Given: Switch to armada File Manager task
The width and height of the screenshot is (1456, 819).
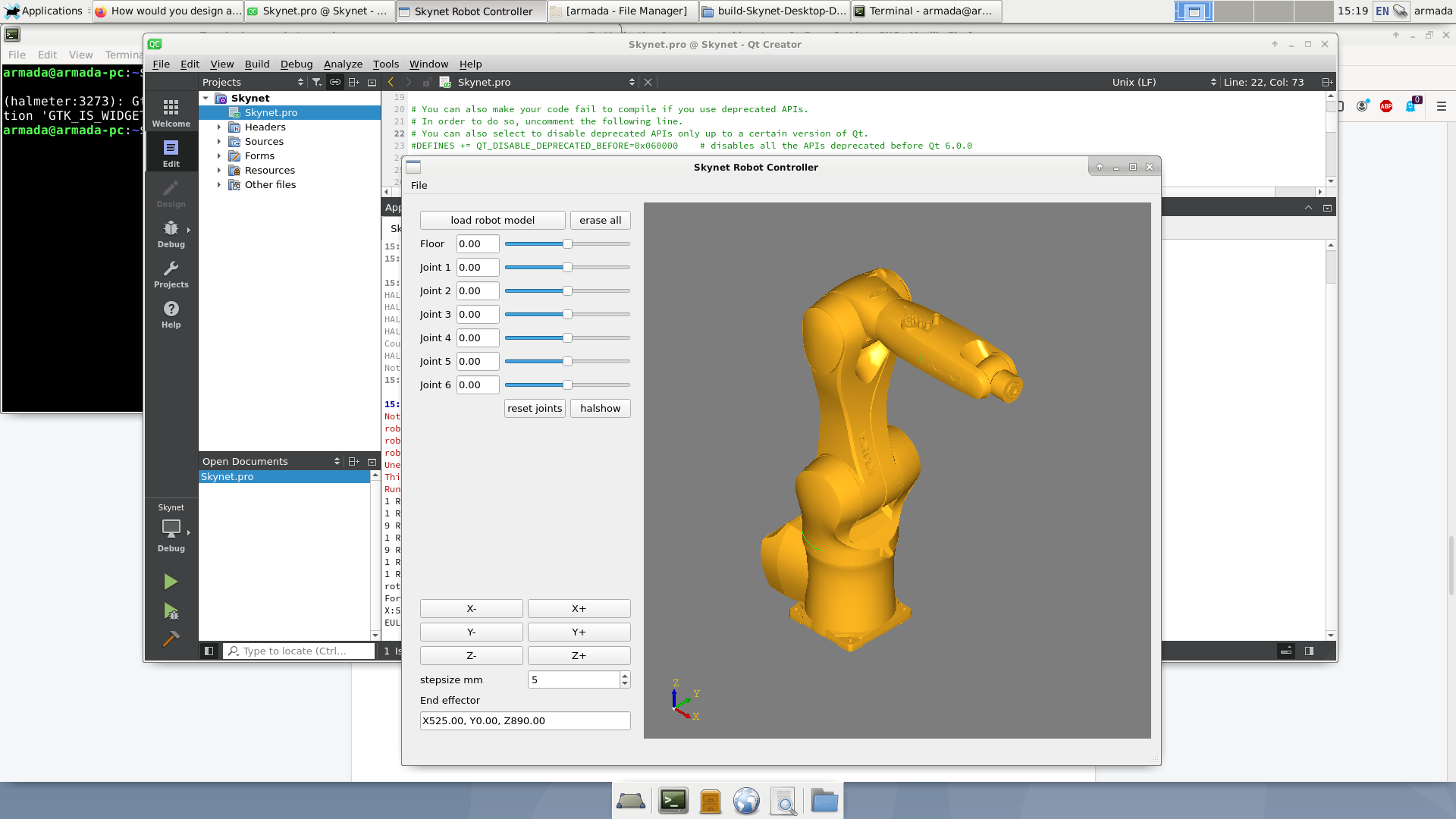Looking at the screenshot, I should pos(623,11).
